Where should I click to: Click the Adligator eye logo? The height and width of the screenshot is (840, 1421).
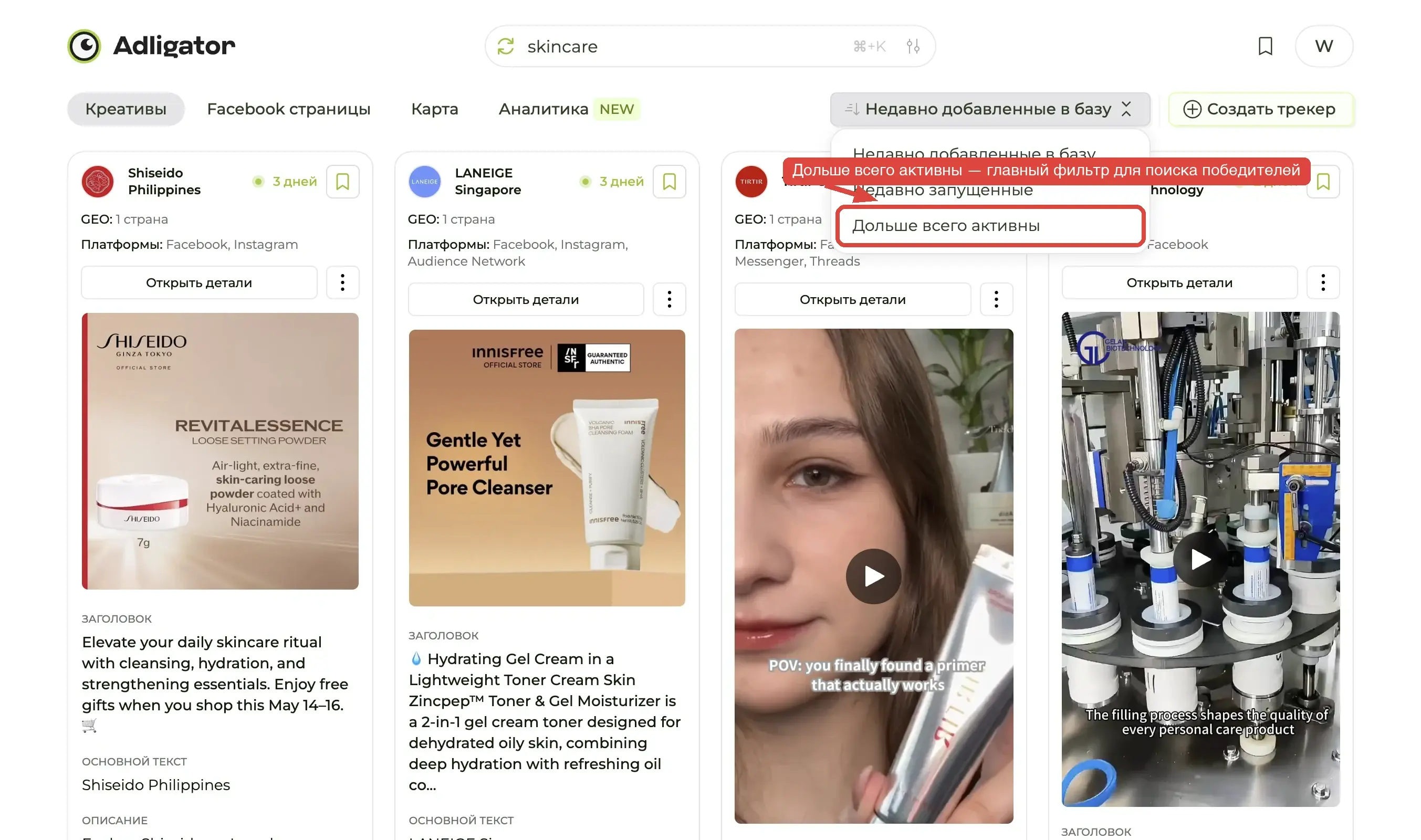click(84, 46)
